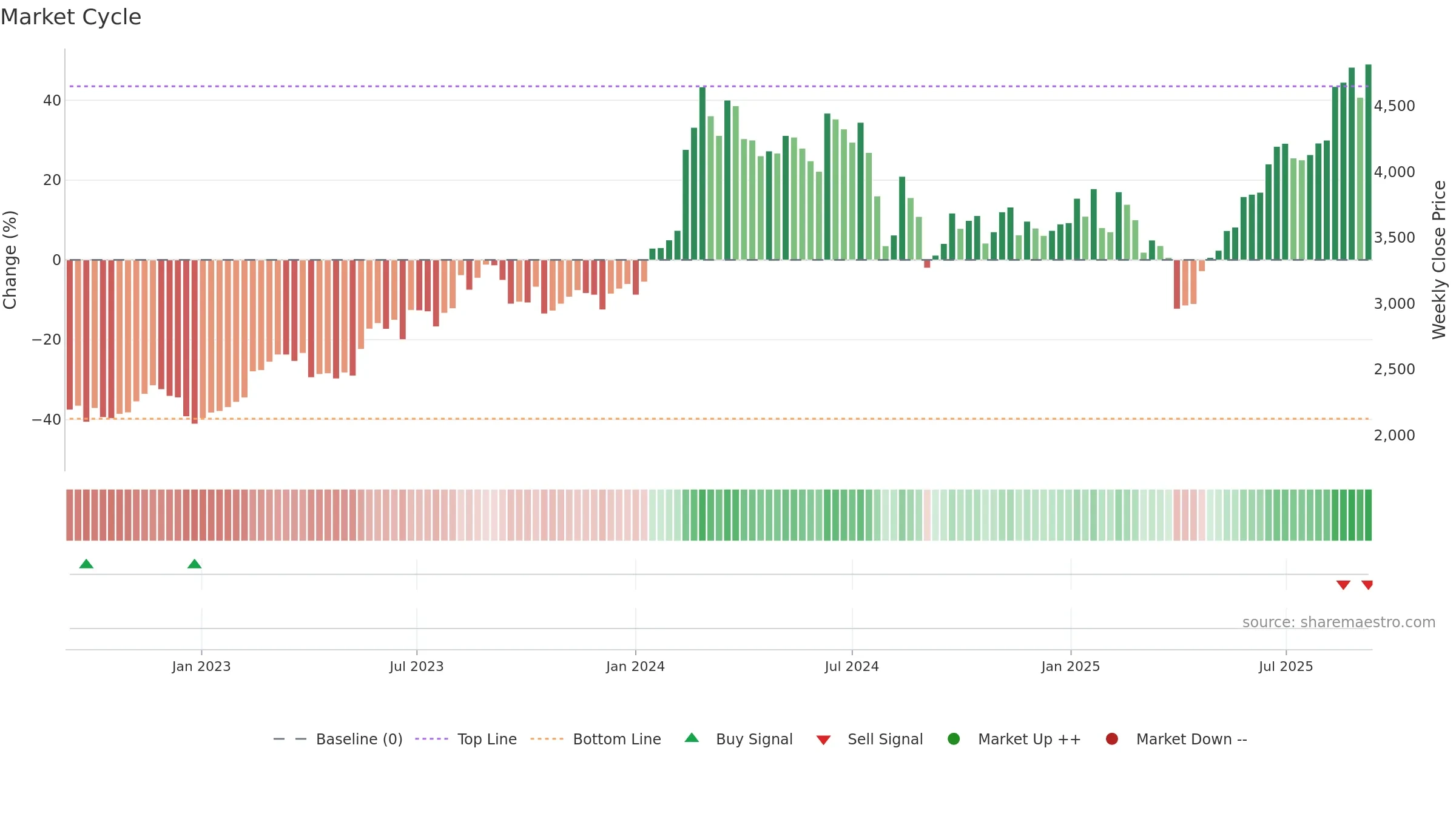Click the Market Down -- red dot
Viewport: 1456px width, 819px height.
point(1112,739)
